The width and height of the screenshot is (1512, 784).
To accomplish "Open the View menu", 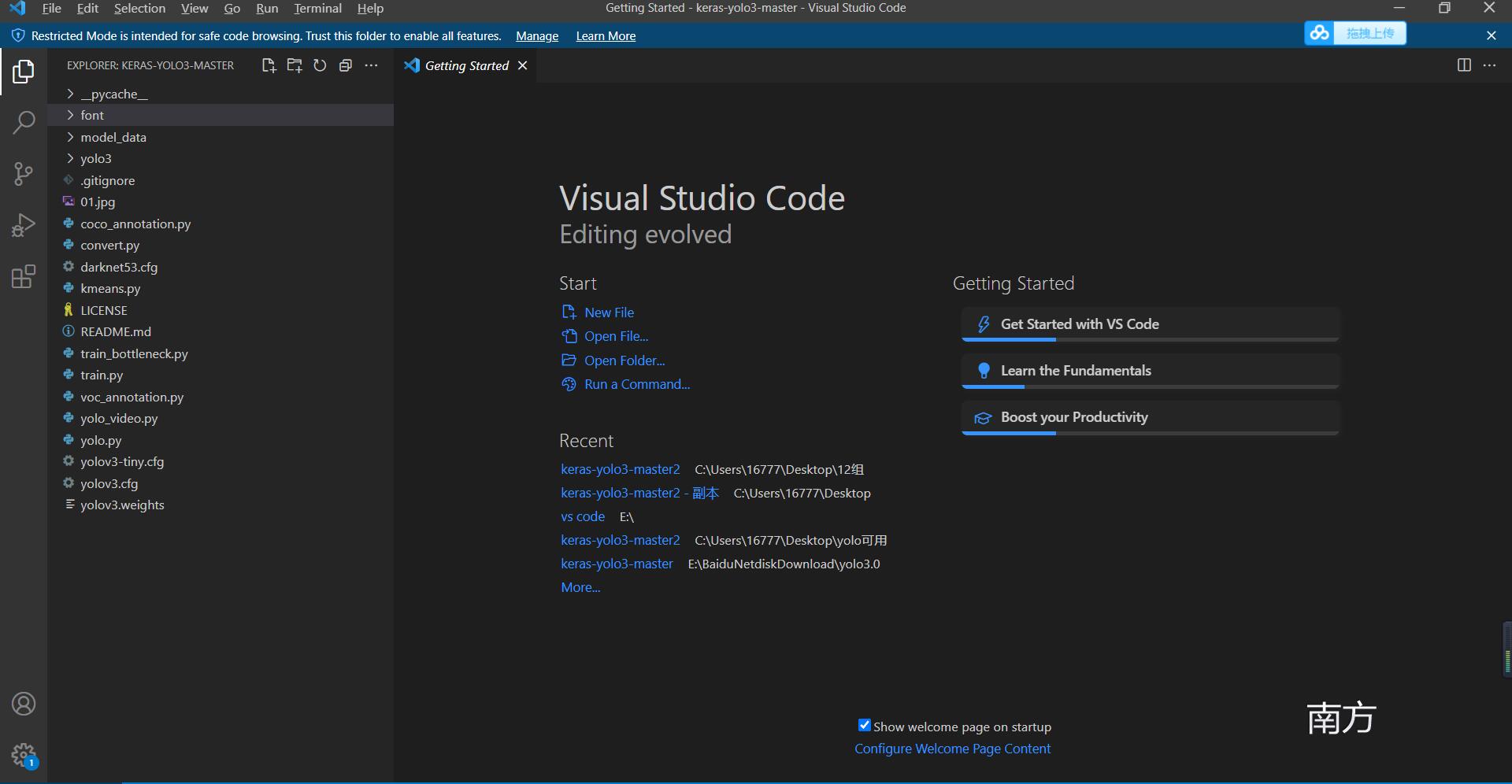I will (x=195, y=9).
